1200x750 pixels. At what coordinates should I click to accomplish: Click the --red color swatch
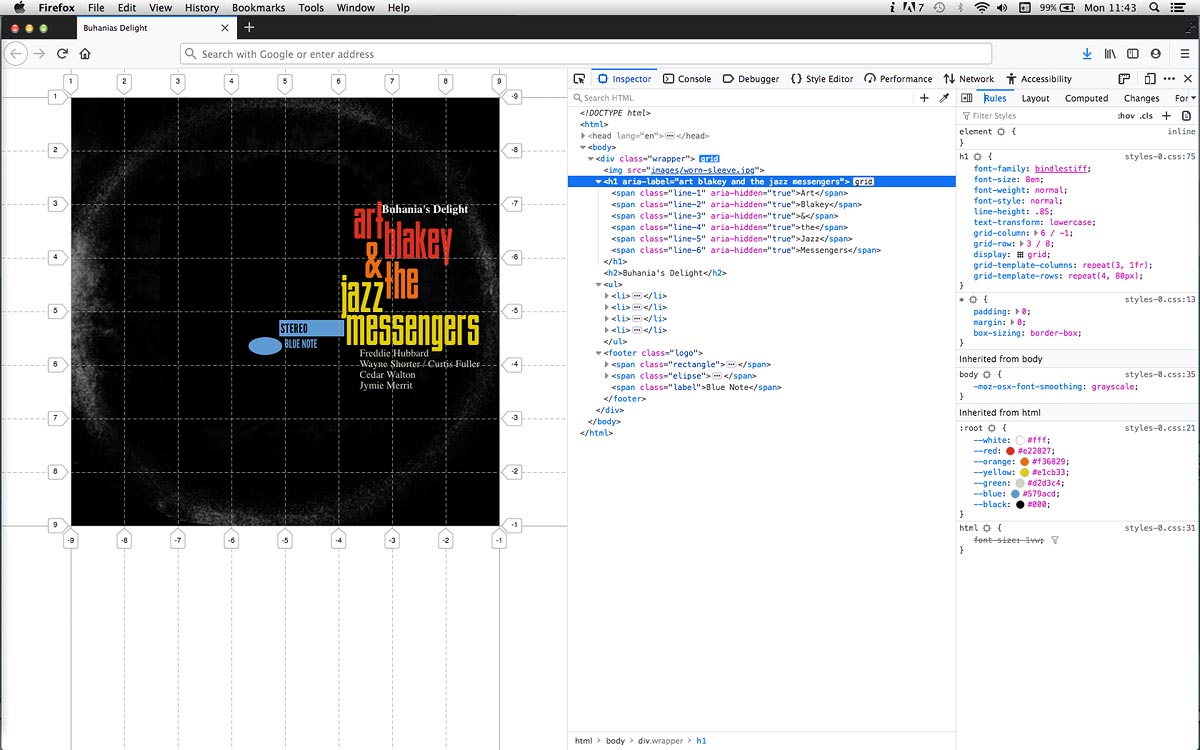pos(1009,450)
